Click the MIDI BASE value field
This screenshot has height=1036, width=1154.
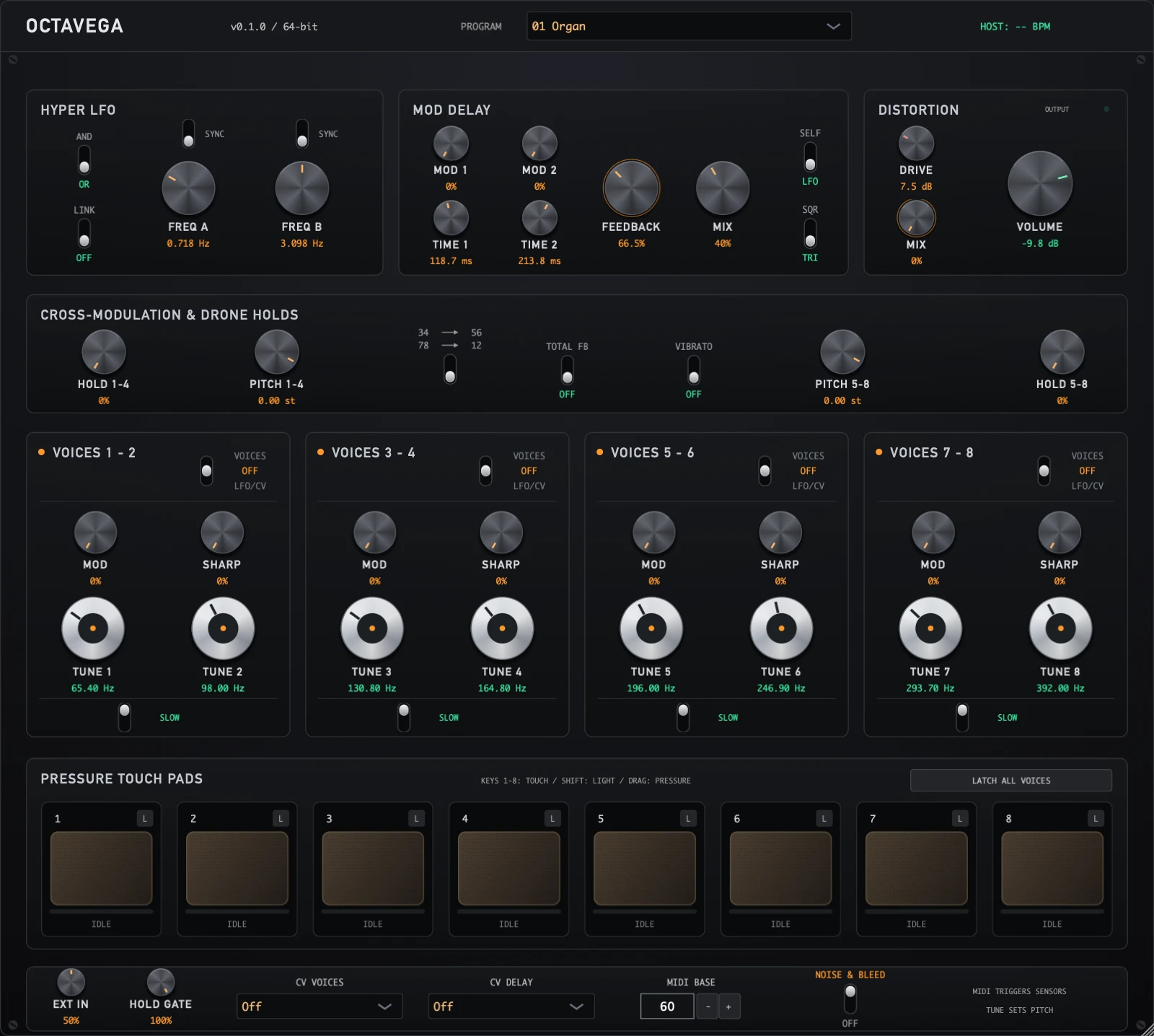pos(667,1006)
